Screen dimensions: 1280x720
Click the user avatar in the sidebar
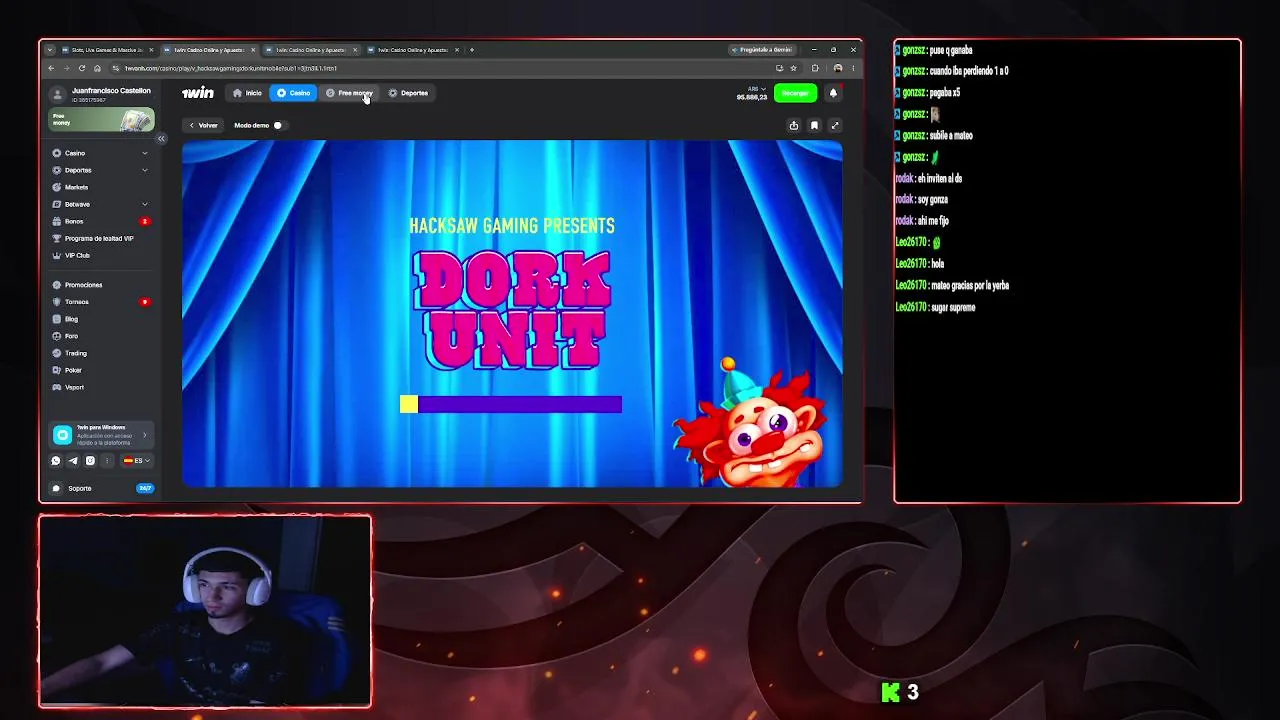[x=58, y=94]
